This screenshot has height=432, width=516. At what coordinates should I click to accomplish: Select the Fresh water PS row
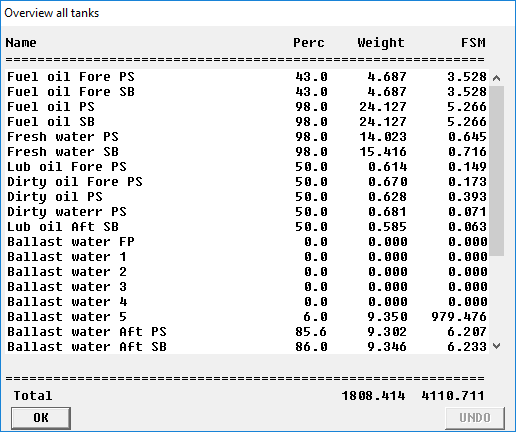click(x=247, y=137)
